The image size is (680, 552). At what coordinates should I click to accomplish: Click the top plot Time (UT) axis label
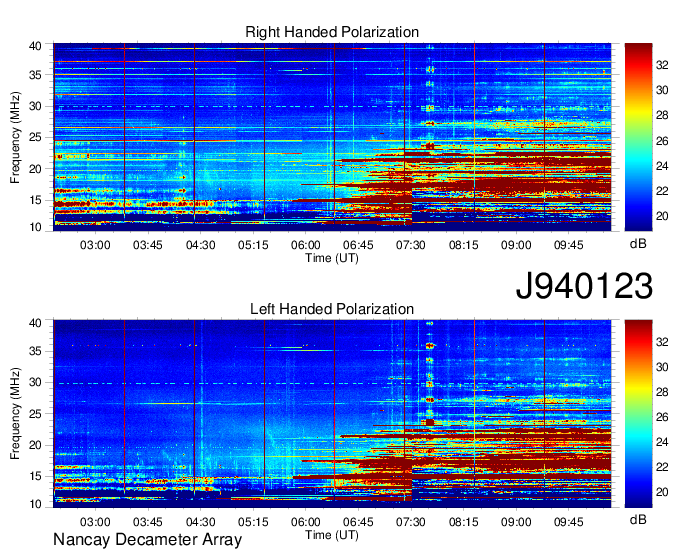pos(332,258)
